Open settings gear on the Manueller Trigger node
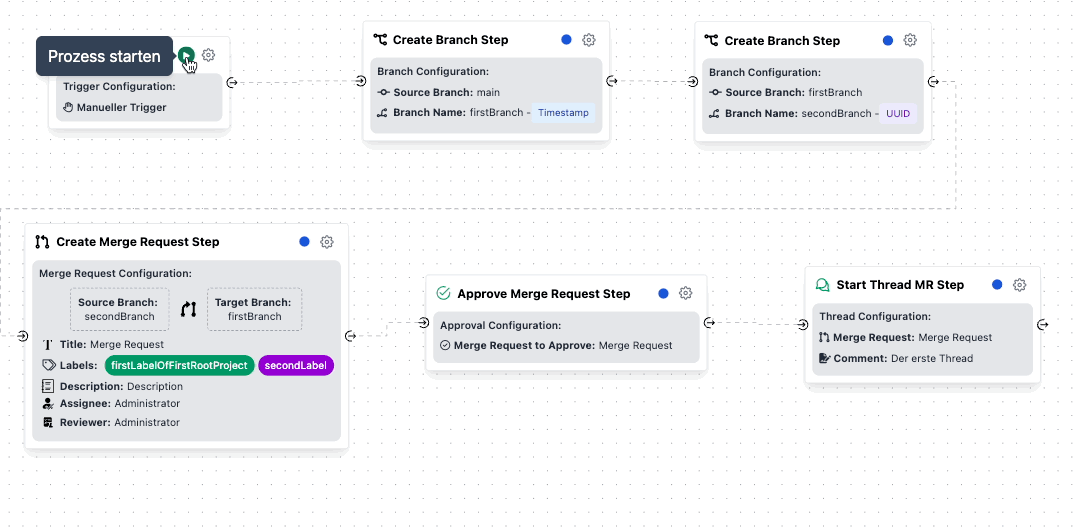 208,56
